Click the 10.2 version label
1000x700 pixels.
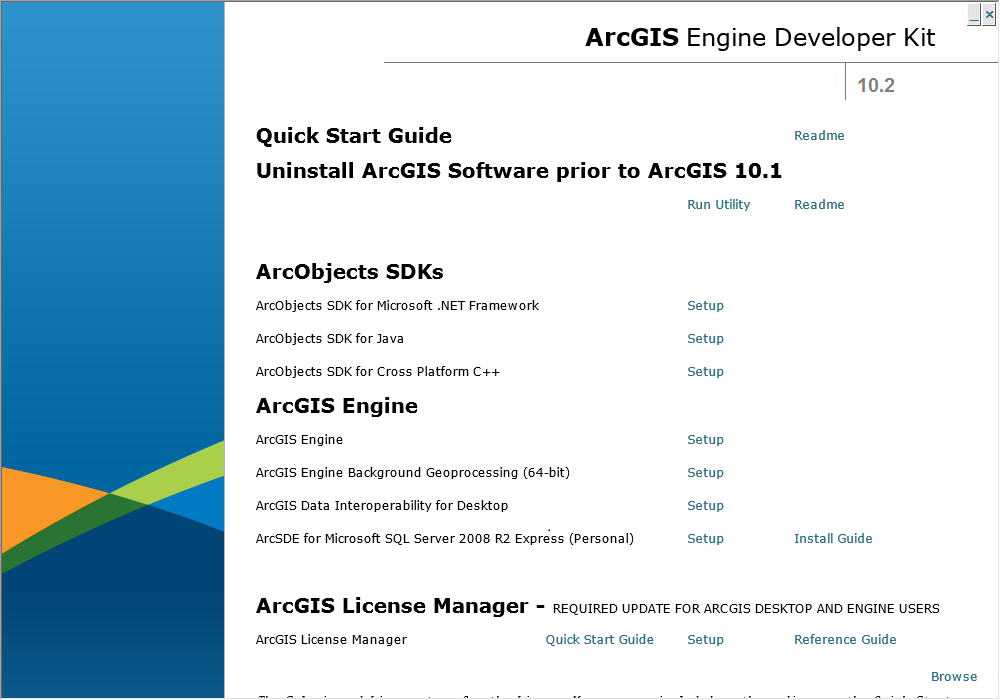pyautogui.click(x=875, y=85)
